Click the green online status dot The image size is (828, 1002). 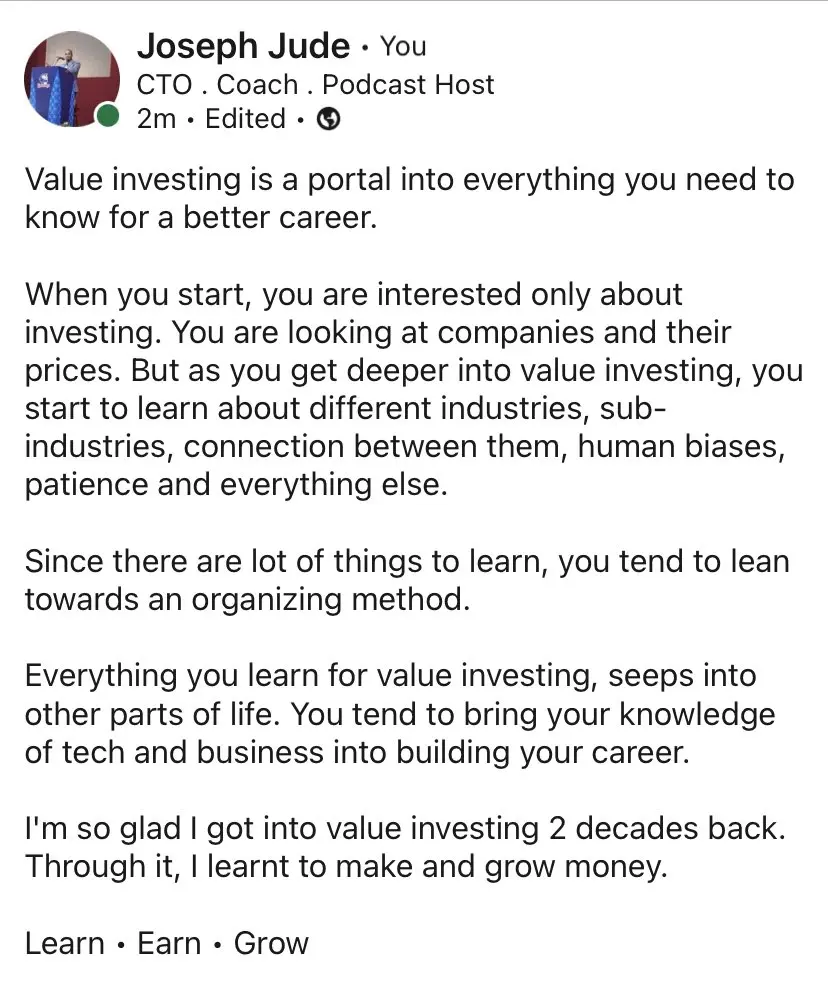(x=106, y=118)
